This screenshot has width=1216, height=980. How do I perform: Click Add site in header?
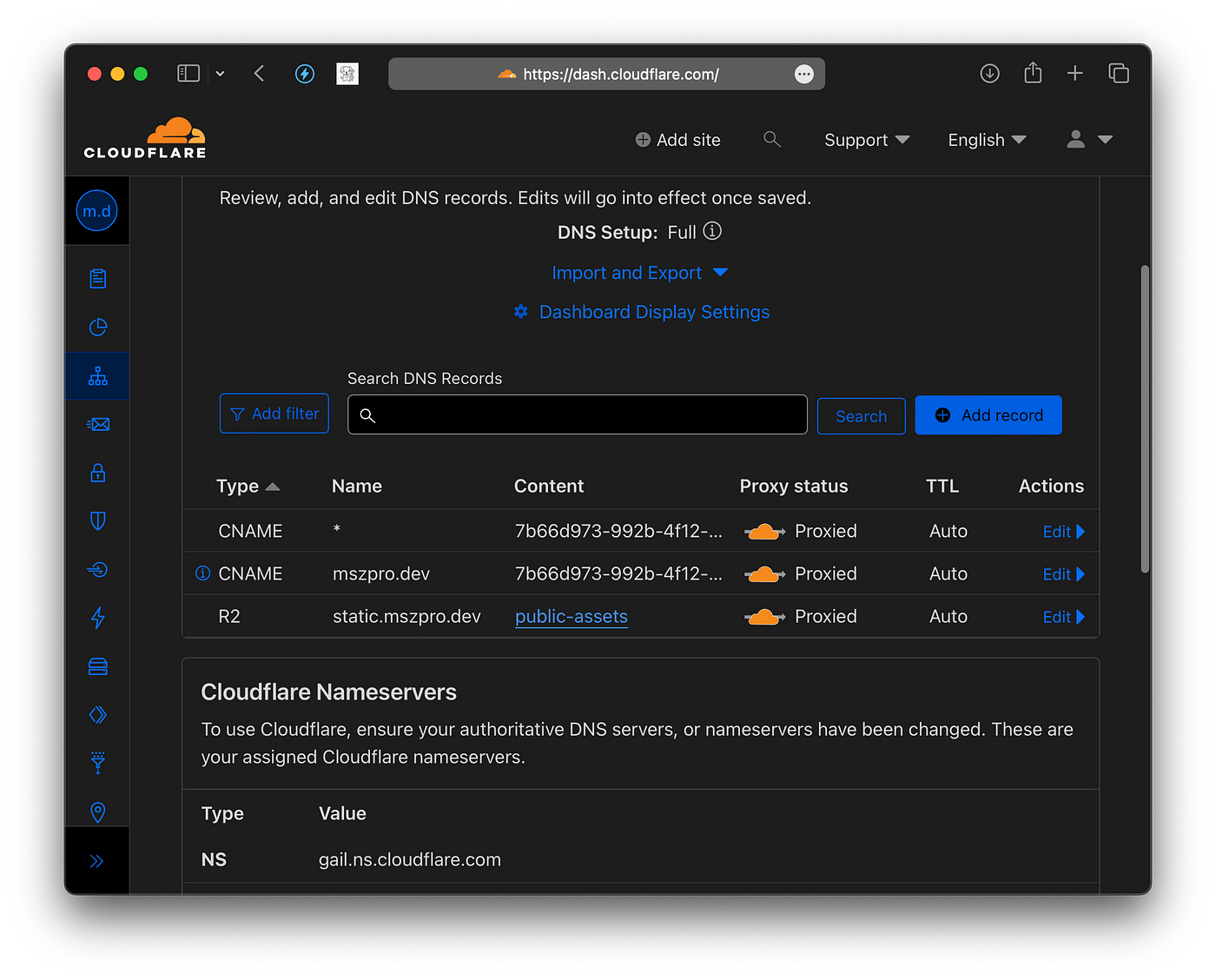677,140
